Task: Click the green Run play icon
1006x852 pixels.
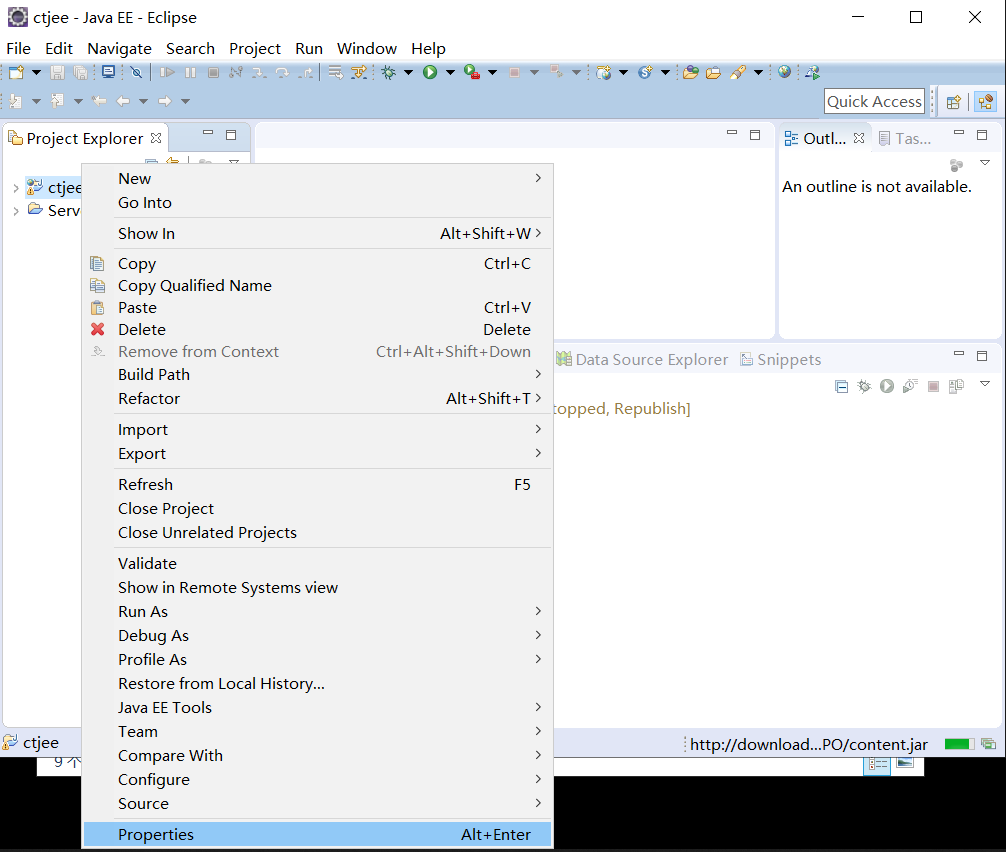Action: click(430, 72)
